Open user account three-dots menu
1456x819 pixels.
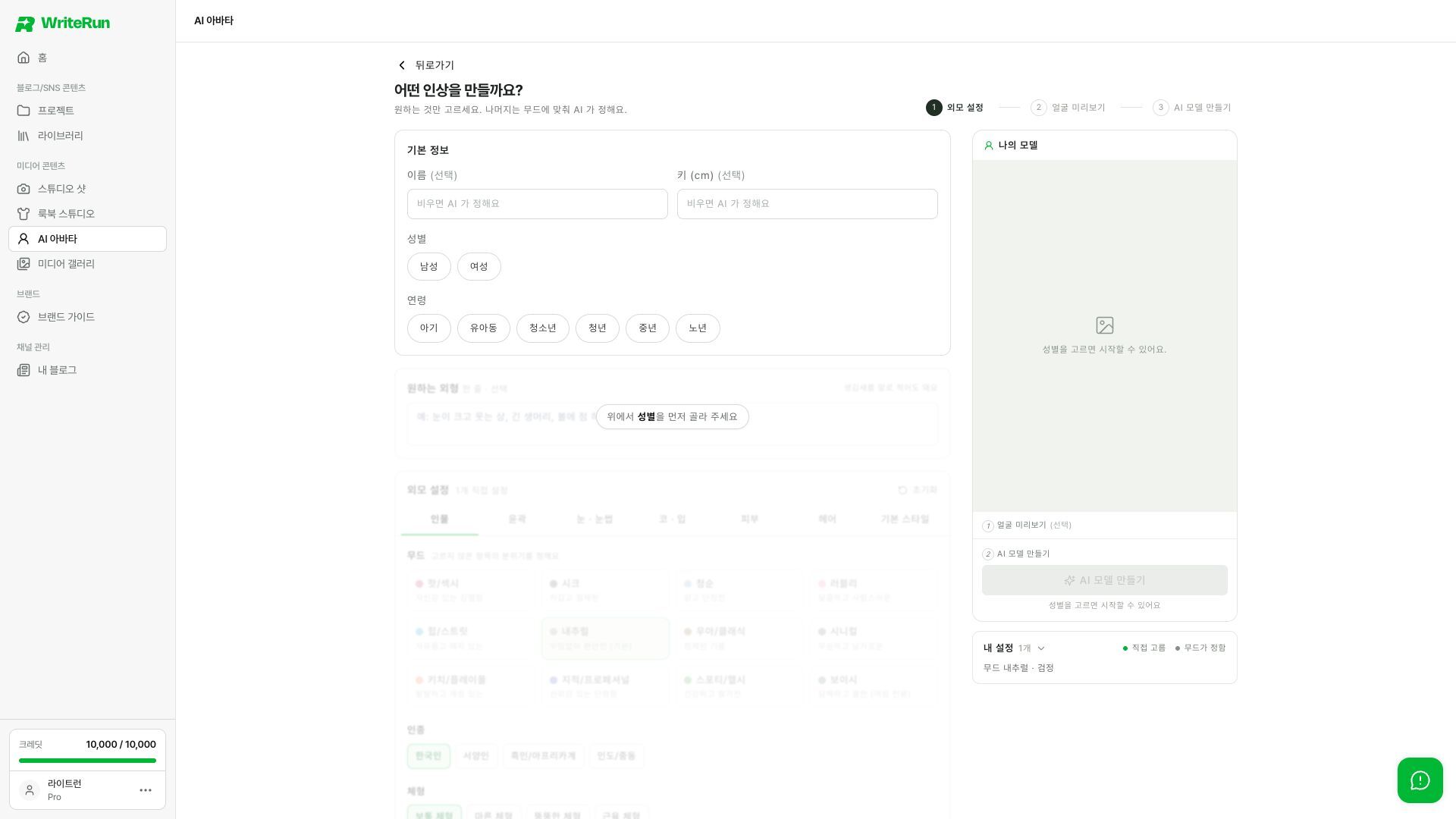[x=146, y=790]
